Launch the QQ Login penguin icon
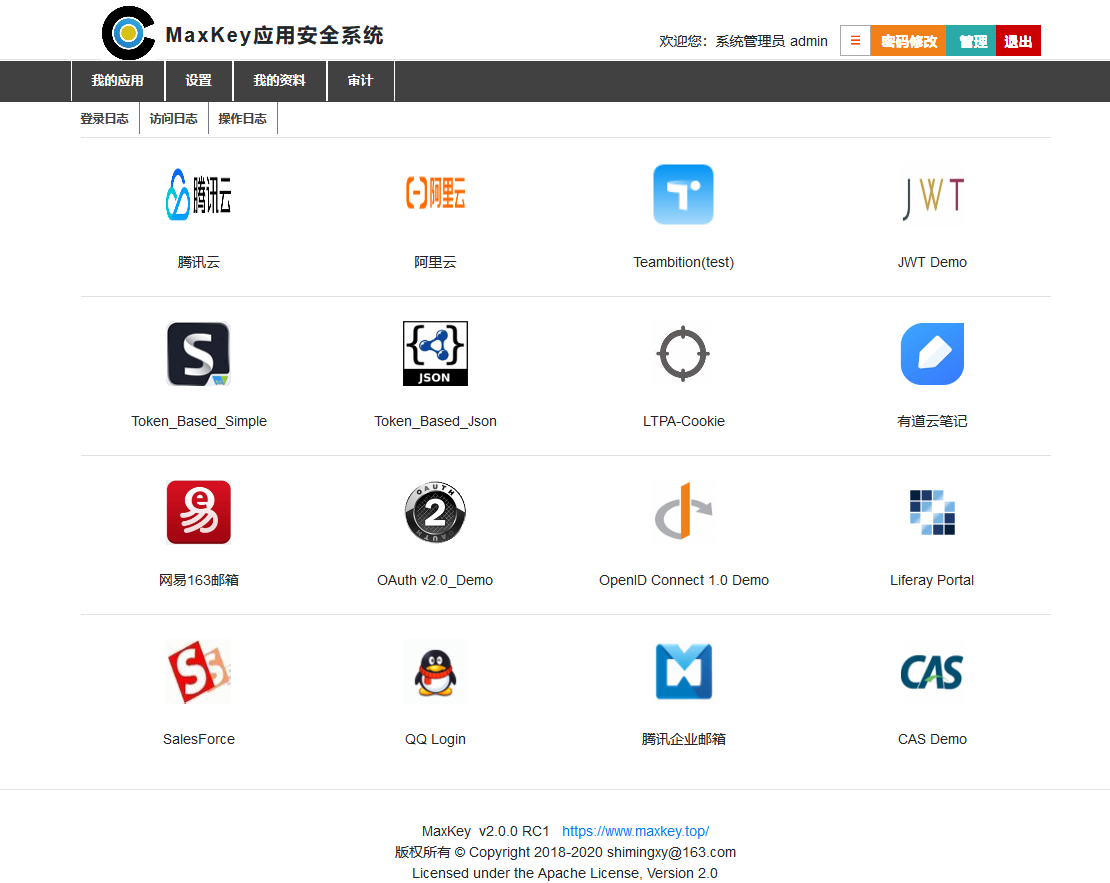The image size is (1110, 883). [x=435, y=672]
